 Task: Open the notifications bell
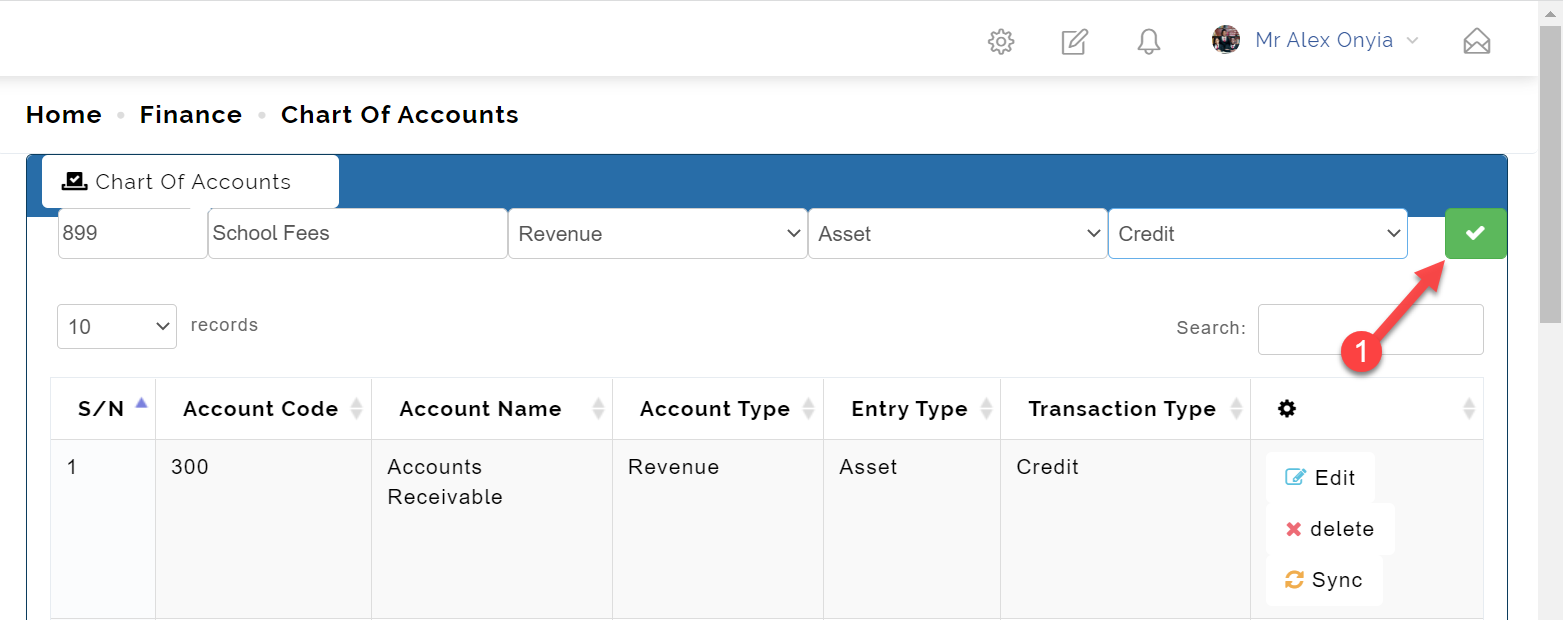tap(1149, 41)
